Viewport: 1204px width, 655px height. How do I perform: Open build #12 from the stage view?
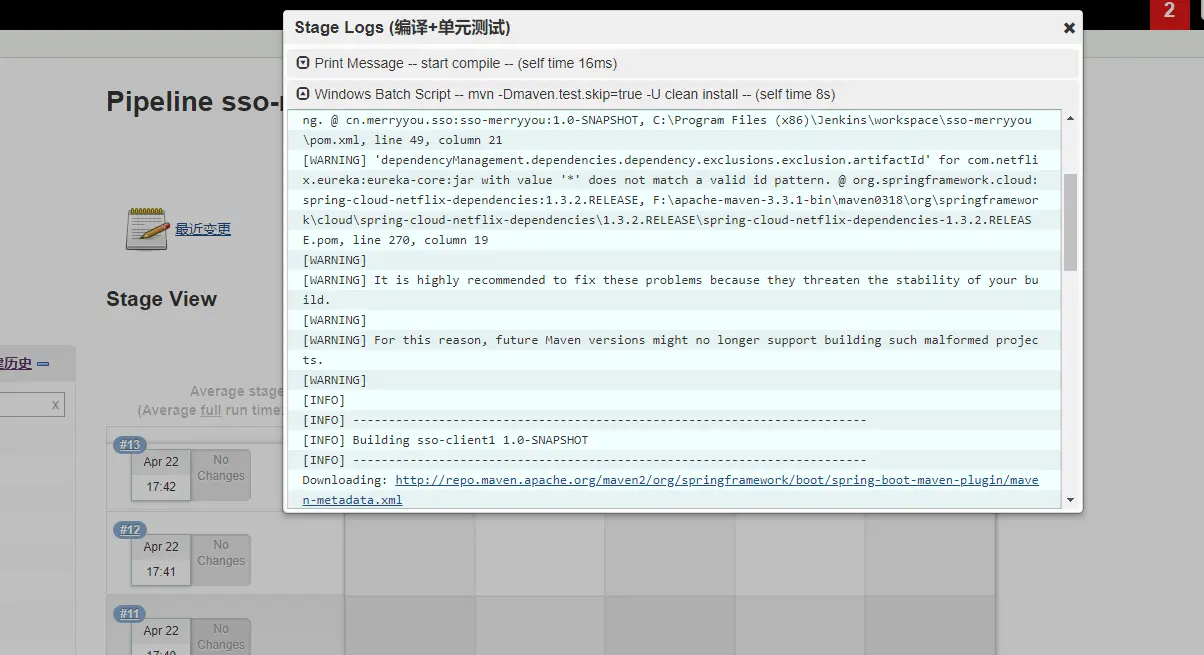point(130,529)
